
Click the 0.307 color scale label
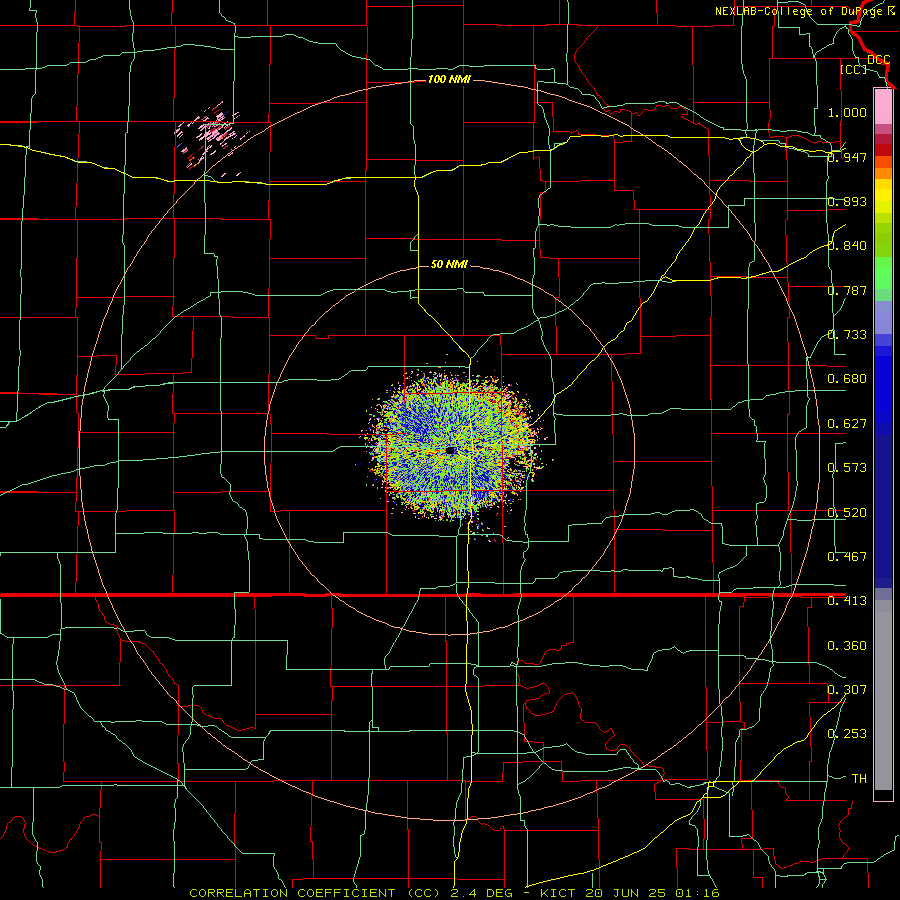(847, 690)
